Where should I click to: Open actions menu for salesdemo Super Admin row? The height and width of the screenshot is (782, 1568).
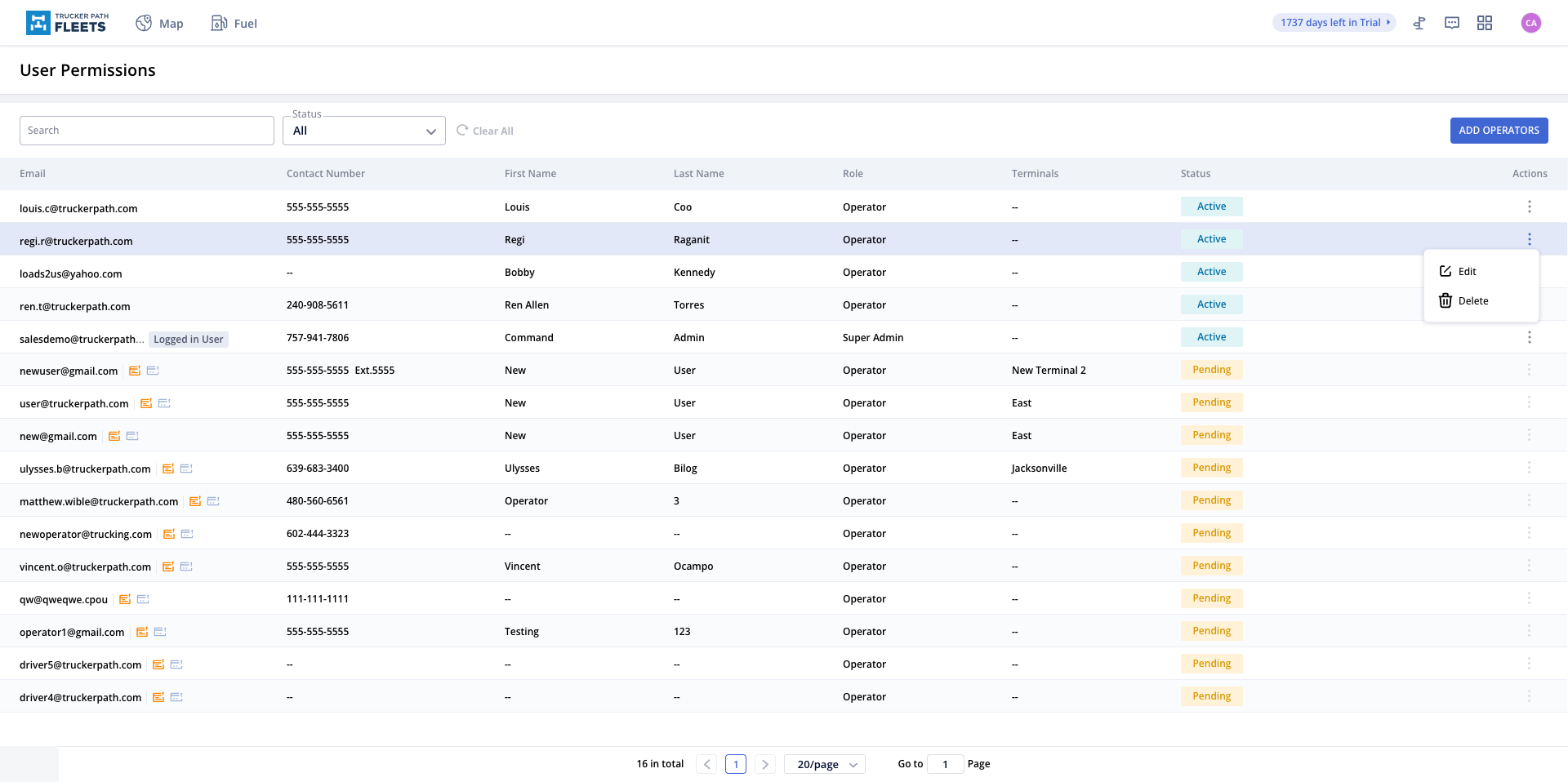1530,337
